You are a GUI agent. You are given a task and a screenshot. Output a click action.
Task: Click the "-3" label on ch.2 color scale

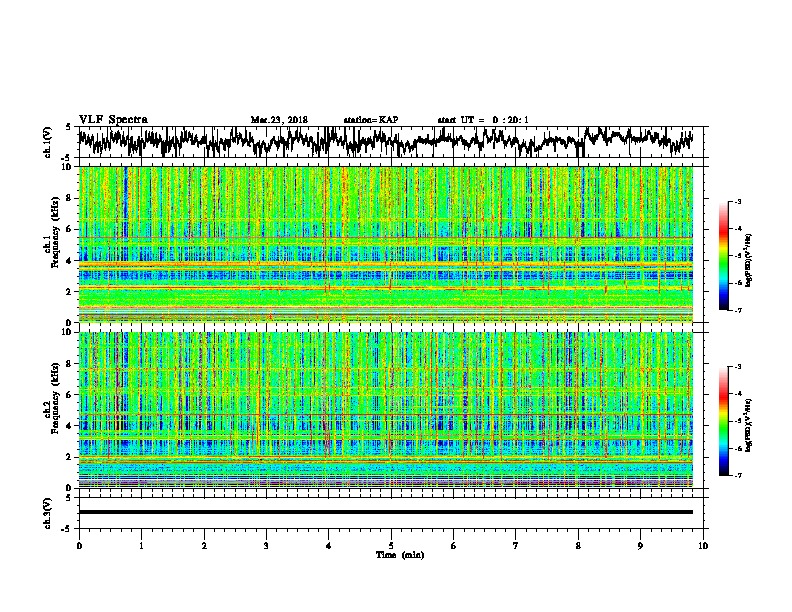(738, 367)
